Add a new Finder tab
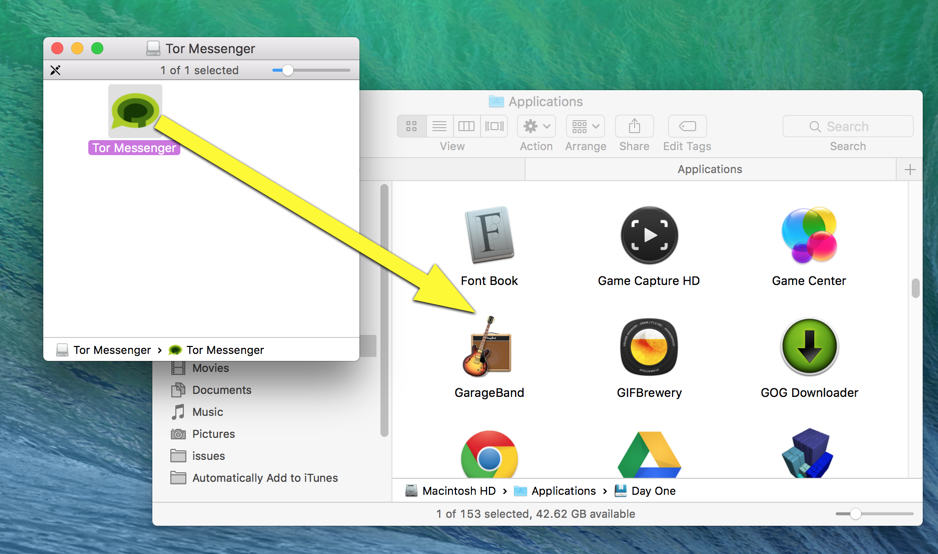Image resolution: width=938 pixels, height=554 pixels. pyautogui.click(x=910, y=170)
